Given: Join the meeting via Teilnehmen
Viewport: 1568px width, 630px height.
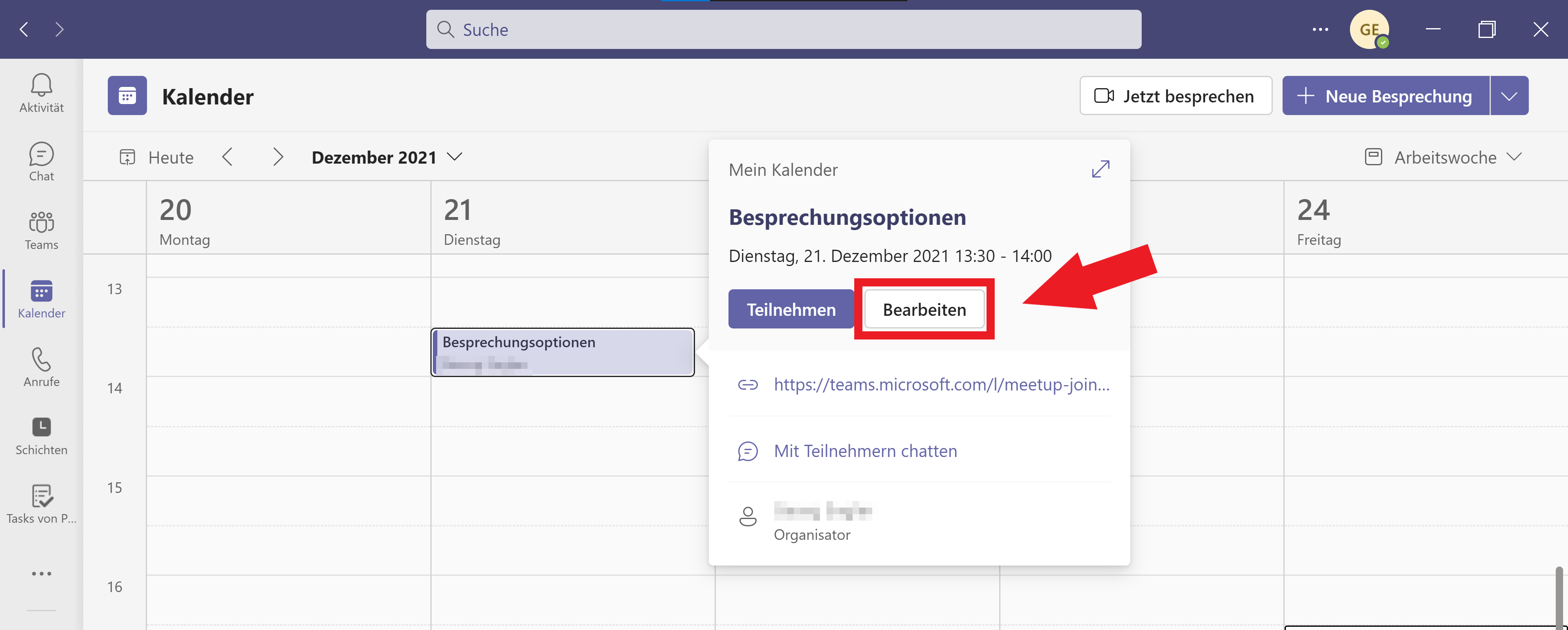Looking at the screenshot, I should click(x=791, y=310).
